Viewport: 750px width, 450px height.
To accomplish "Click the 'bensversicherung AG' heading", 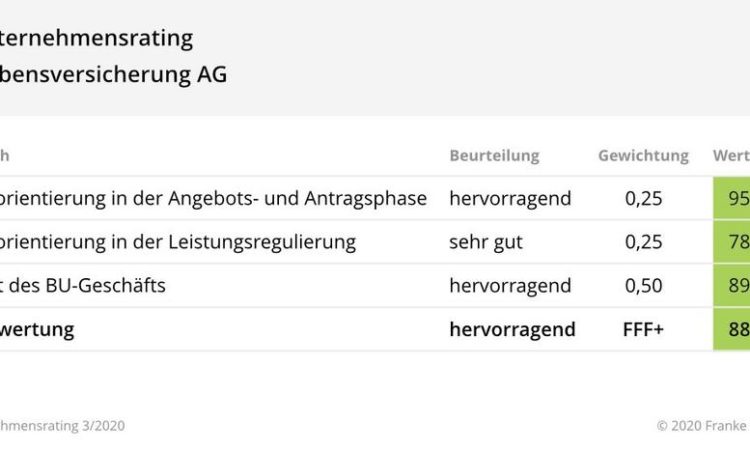I will [x=113, y=75].
